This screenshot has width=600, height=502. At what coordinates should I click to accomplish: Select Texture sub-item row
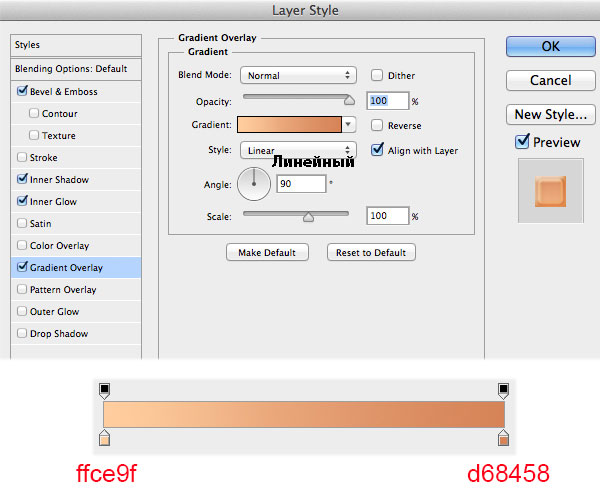pos(76,135)
